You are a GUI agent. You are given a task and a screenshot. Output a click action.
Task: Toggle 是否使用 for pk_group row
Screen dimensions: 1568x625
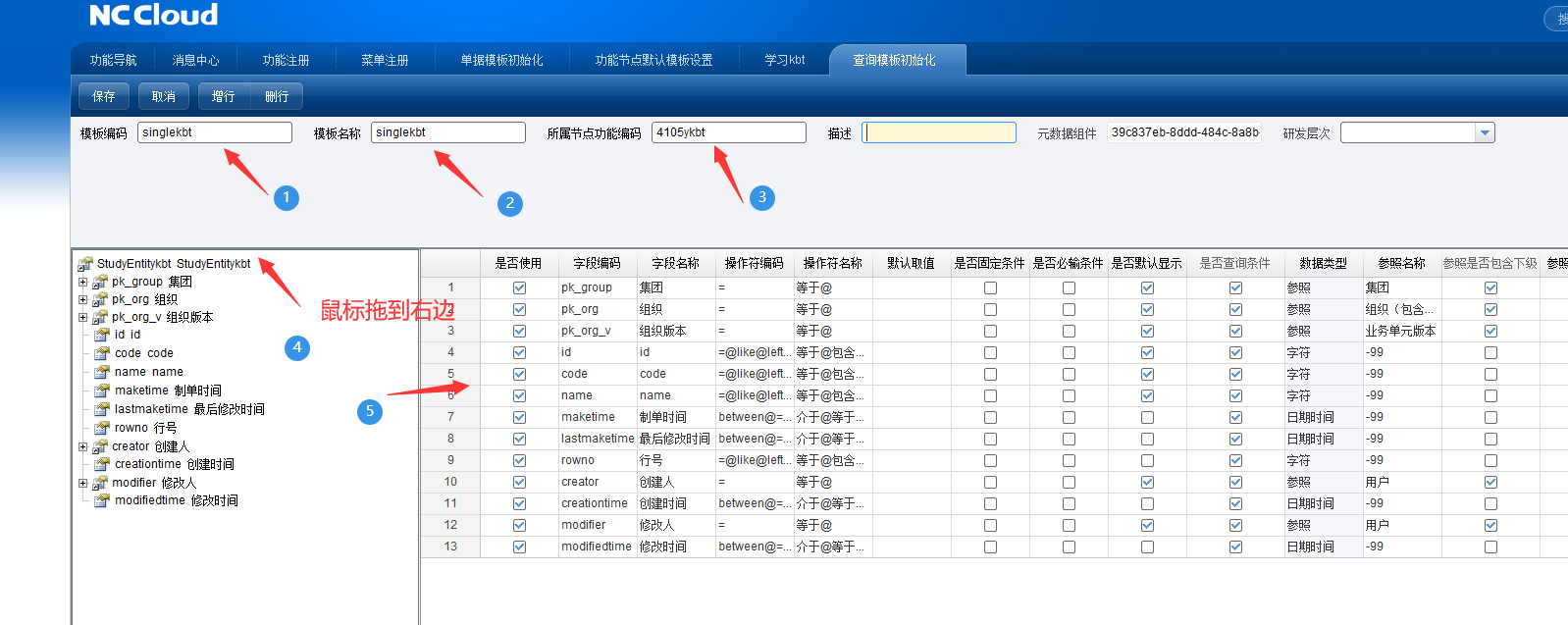[519, 287]
